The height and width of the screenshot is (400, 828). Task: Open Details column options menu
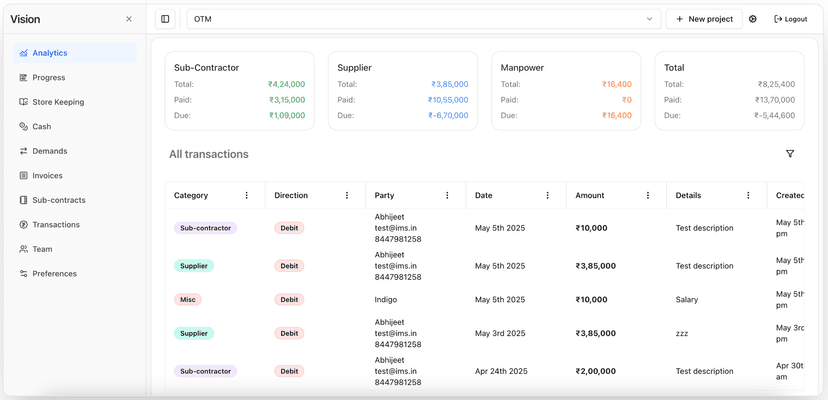point(748,196)
